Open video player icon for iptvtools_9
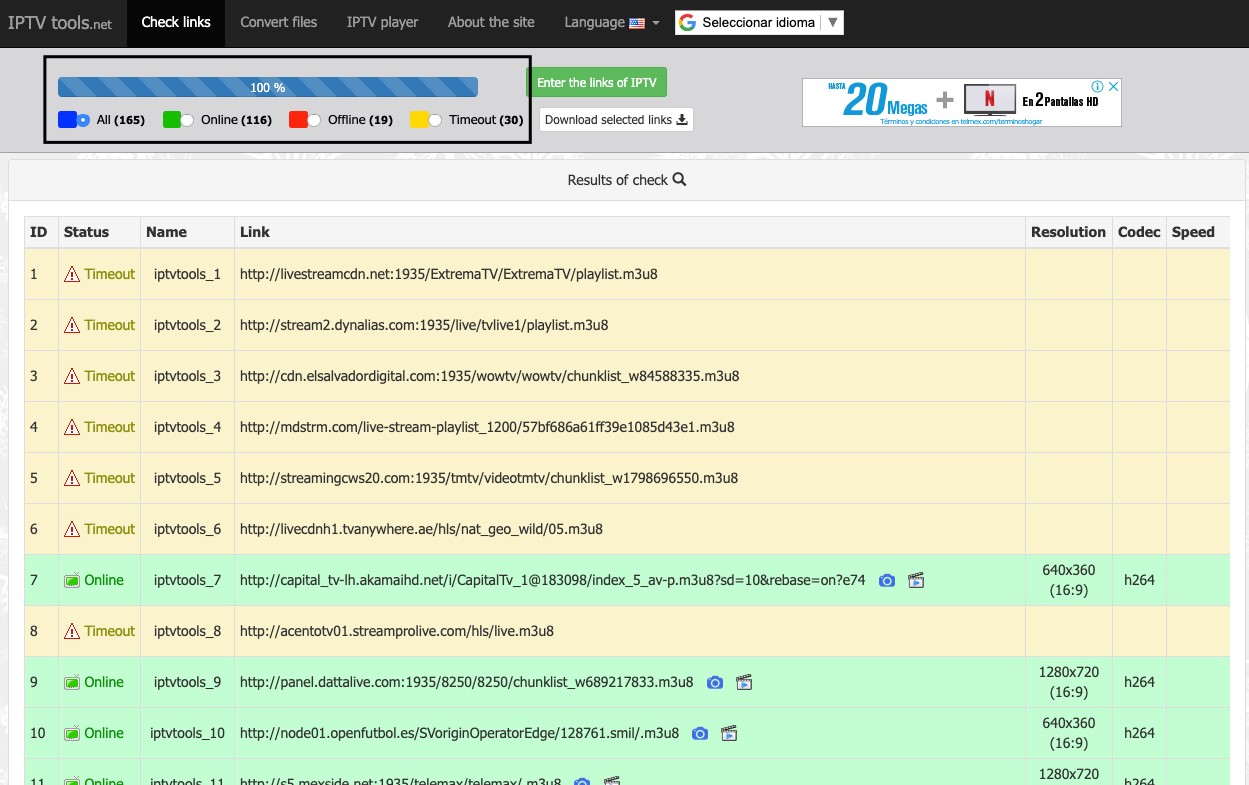 743,683
